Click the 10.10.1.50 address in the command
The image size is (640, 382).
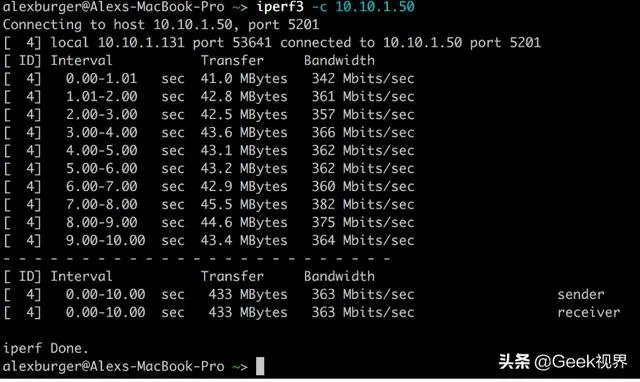pos(375,7)
